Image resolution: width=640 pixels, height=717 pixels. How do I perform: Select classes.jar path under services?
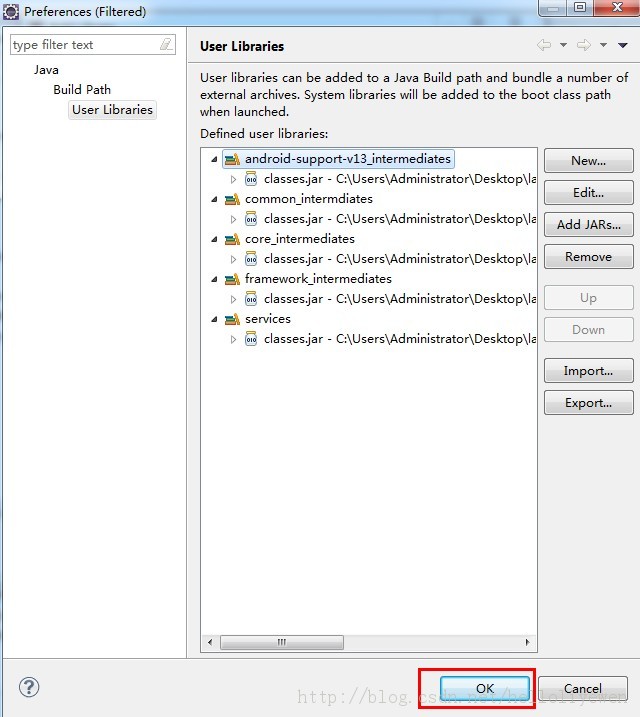pos(400,339)
